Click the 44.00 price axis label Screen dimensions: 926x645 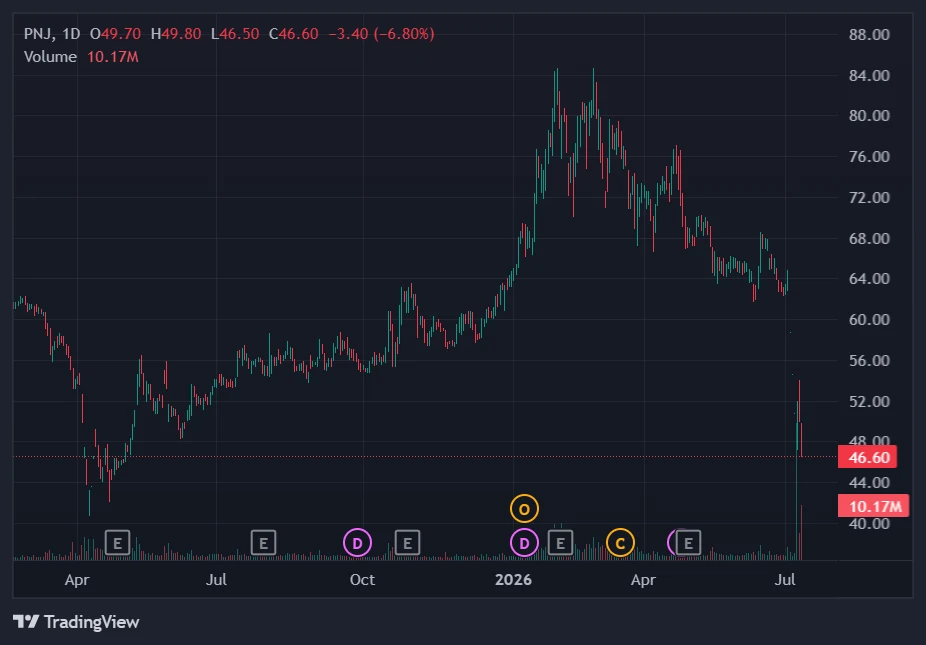tap(869, 483)
